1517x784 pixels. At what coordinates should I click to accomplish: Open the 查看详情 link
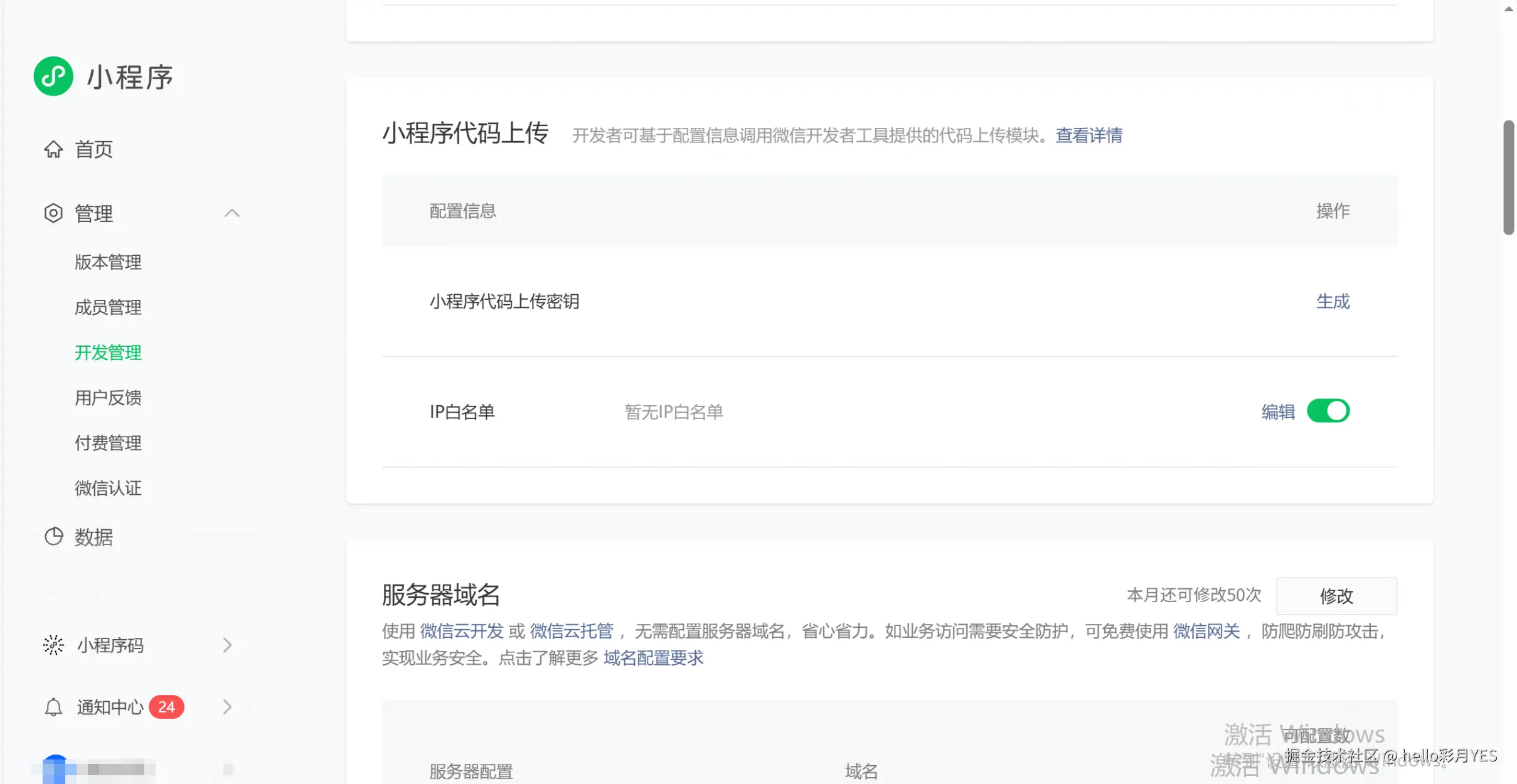pyautogui.click(x=1089, y=135)
